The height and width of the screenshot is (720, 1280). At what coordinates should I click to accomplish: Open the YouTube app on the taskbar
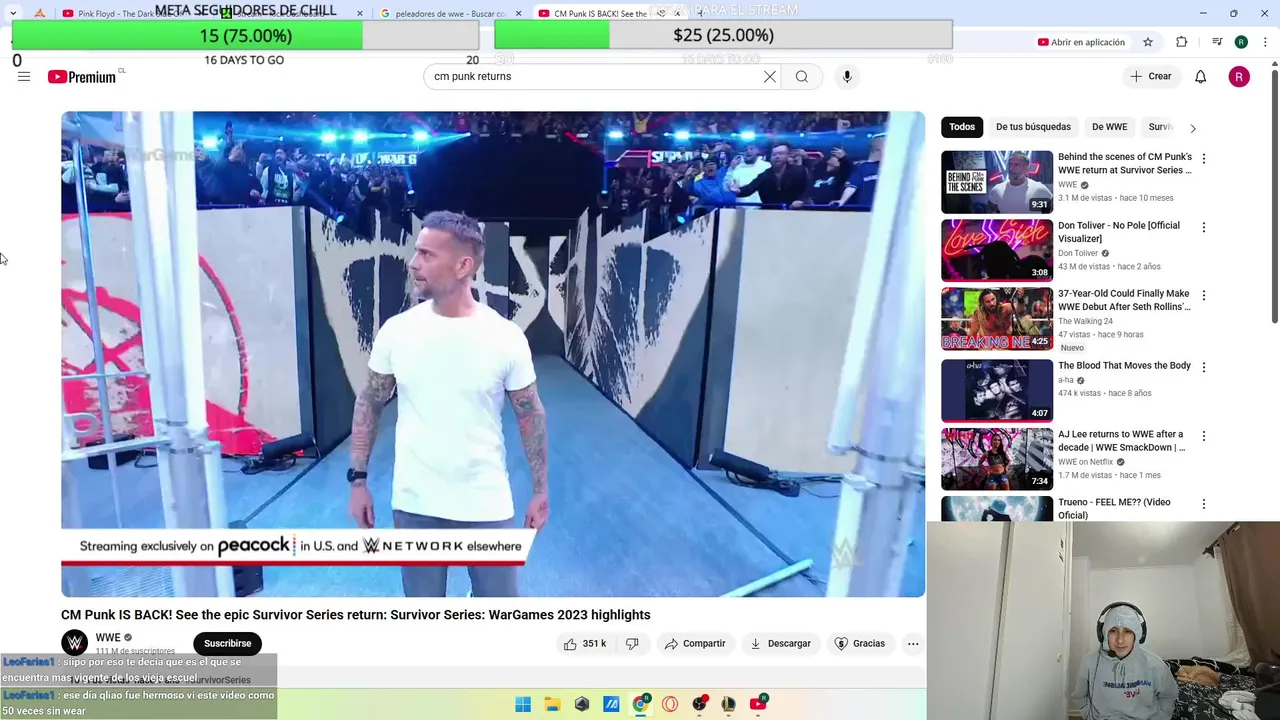point(758,704)
